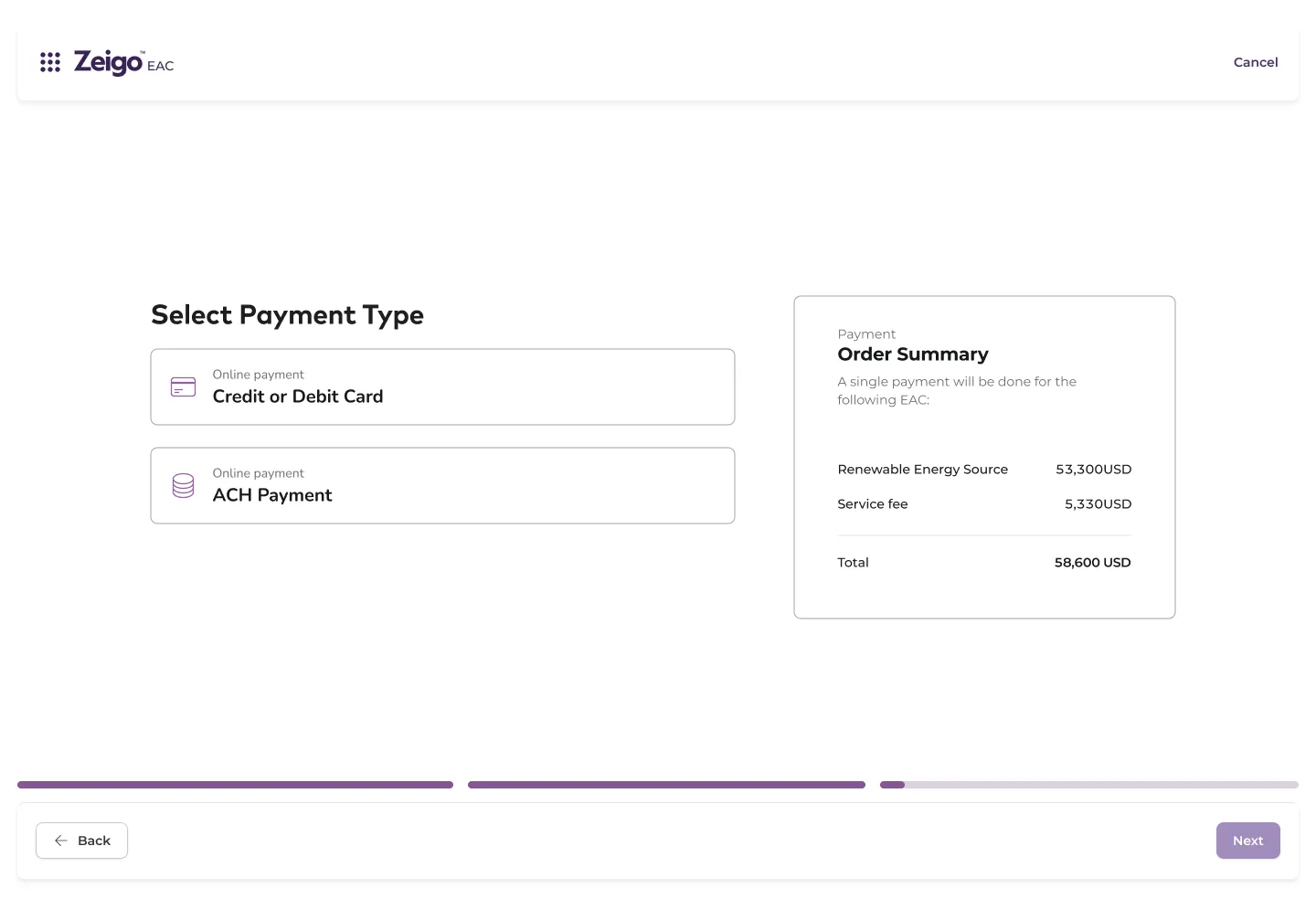Click the Payment label above Order Summary
The height and width of the screenshot is (899, 1316).
tap(866, 334)
